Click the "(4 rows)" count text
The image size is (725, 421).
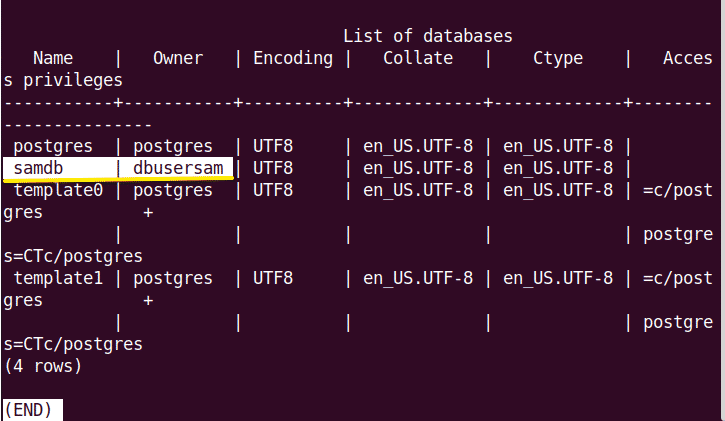(x=43, y=366)
